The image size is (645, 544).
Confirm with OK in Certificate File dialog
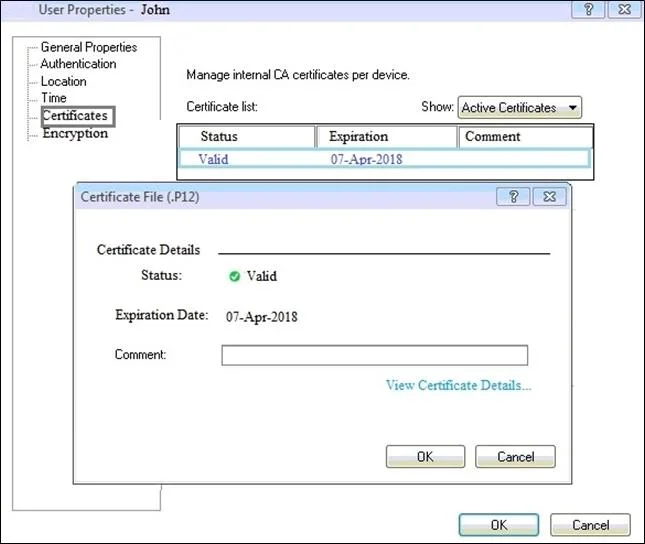(x=425, y=456)
